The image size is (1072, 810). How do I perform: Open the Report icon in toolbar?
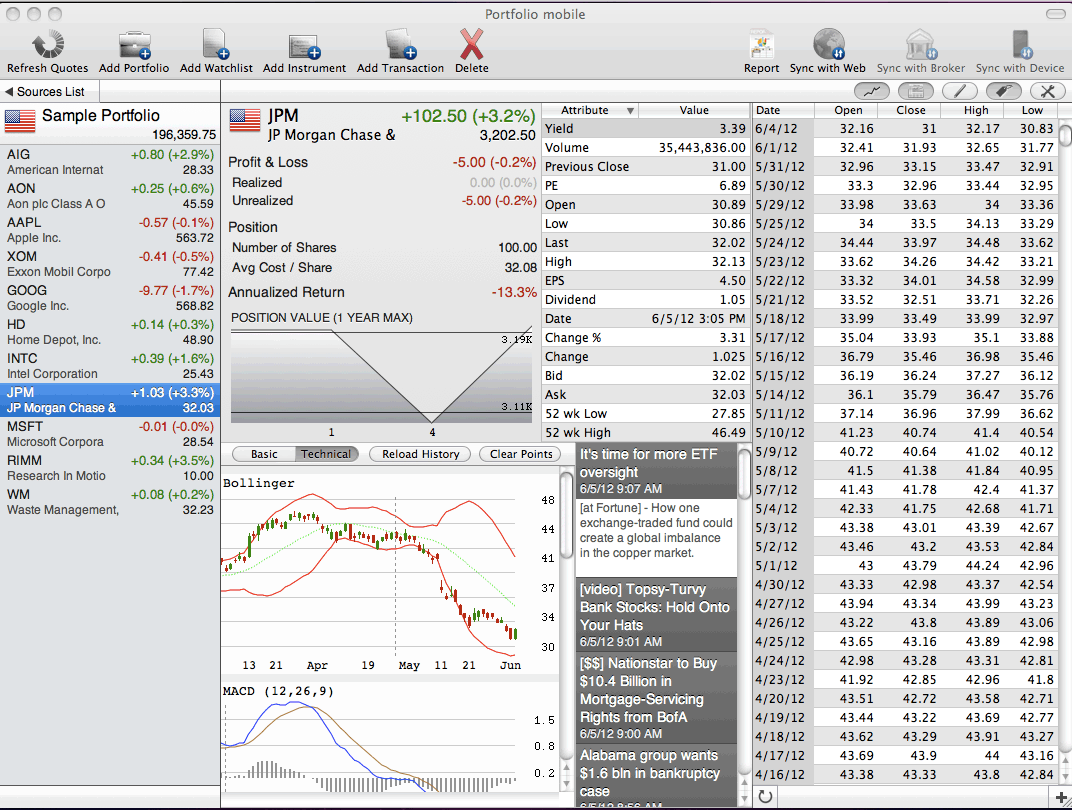(761, 45)
